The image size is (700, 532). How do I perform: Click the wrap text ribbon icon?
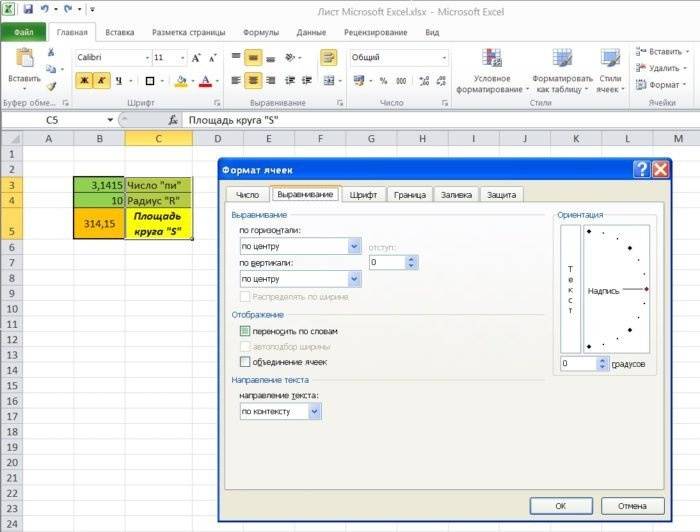pos(328,58)
